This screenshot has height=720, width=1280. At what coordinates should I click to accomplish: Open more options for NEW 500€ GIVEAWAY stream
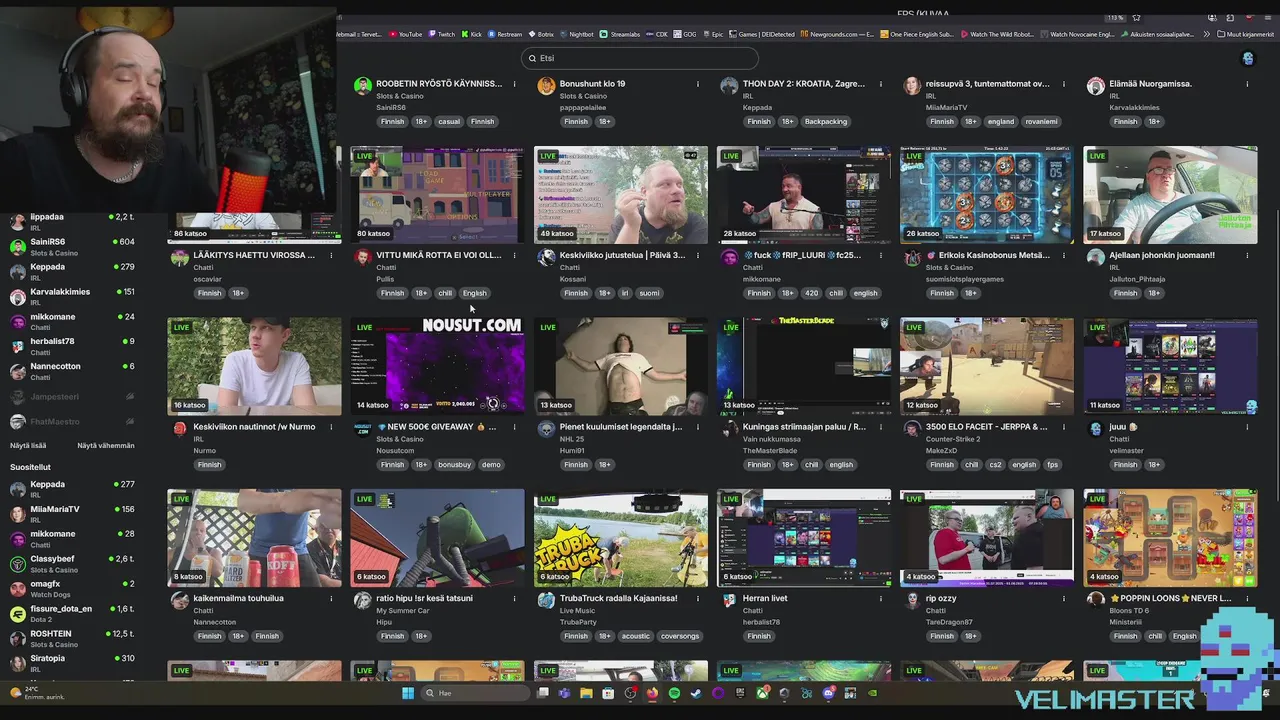(x=515, y=427)
